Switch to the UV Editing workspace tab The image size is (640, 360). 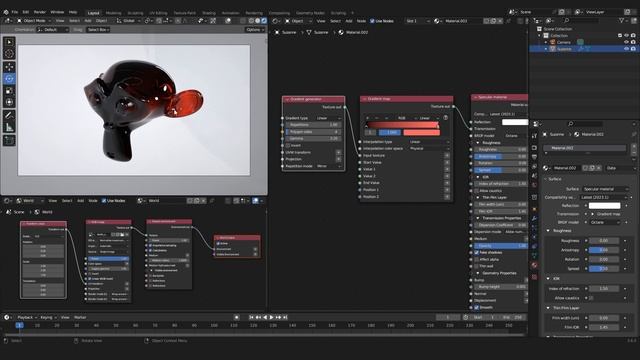pos(158,13)
